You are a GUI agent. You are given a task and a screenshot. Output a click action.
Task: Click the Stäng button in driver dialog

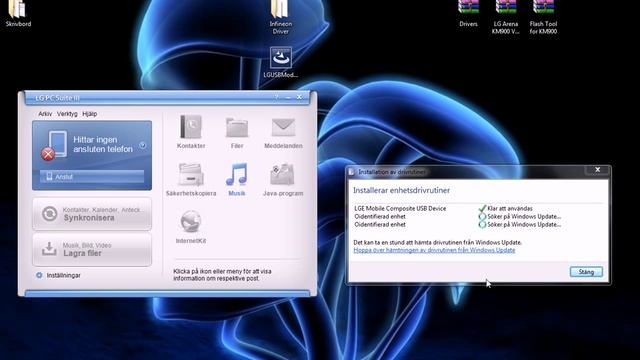(586, 272)
